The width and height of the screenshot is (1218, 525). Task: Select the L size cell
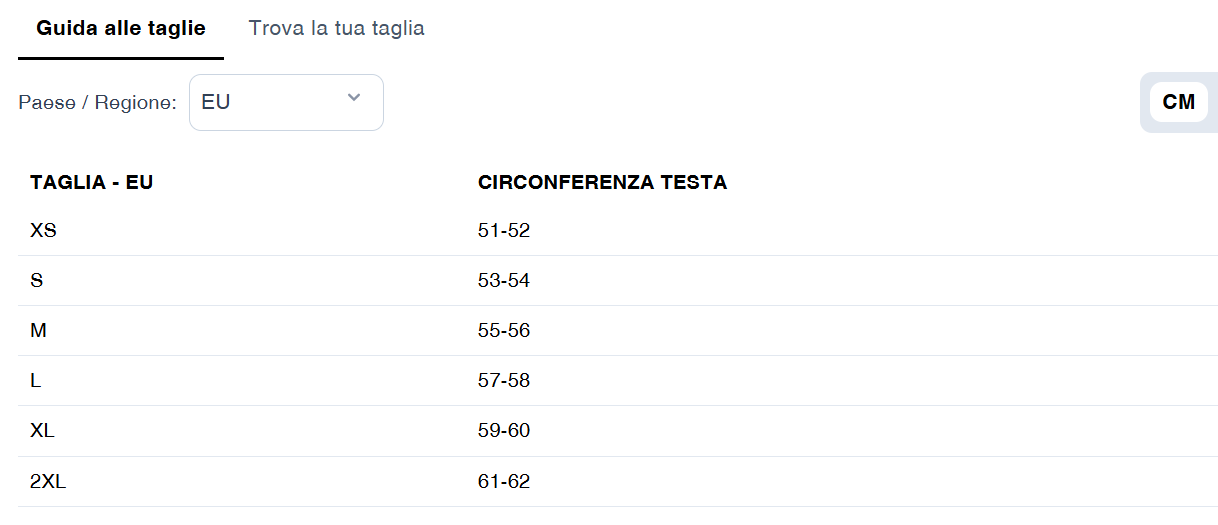(36, 380)
